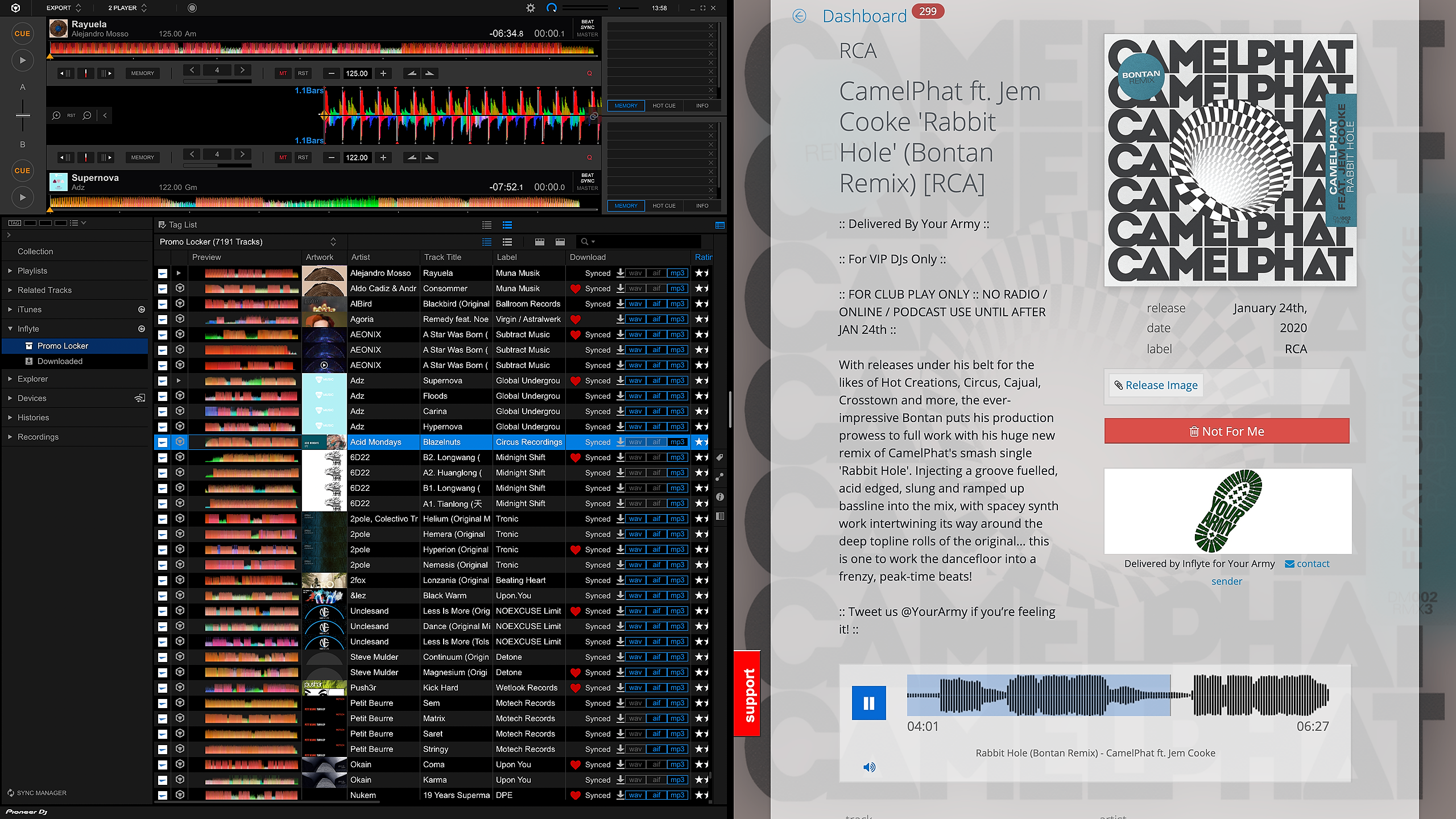Viewport: 1456px width, 819px height.
Task: Mute the Inflyte player volume icon
Action: pyautogui.click(x=869, y=767)
